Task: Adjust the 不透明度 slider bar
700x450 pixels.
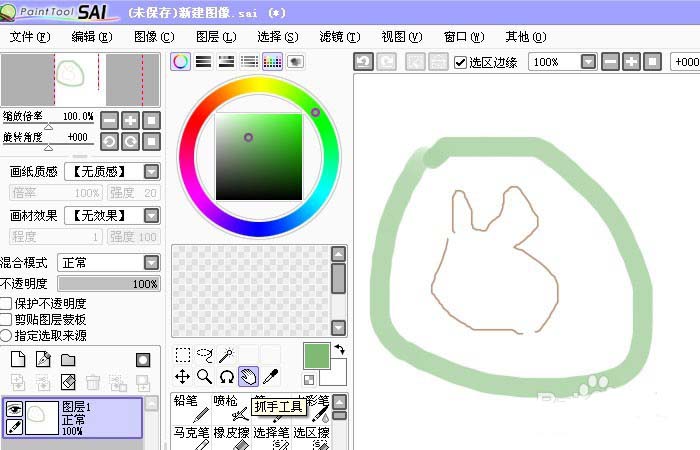Action: (109, 283)
